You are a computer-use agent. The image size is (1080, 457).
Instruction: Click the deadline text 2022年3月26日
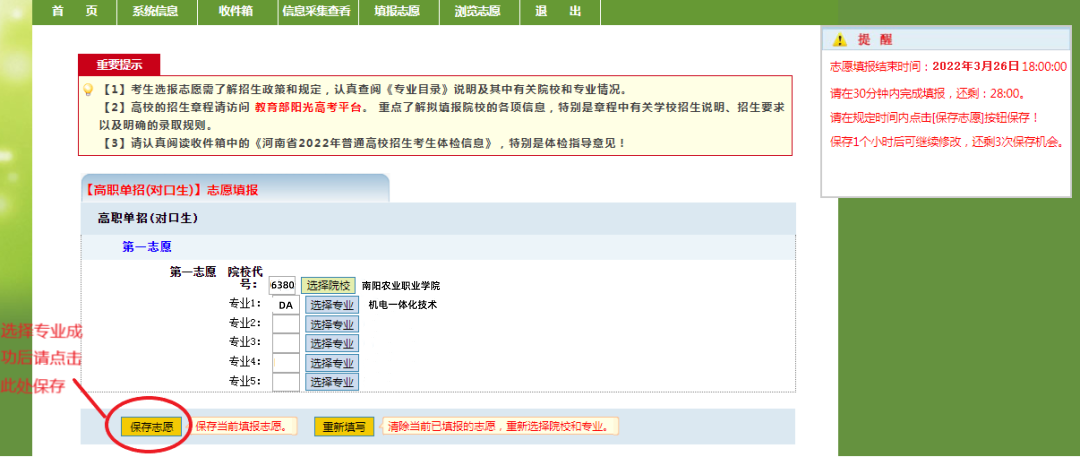[x=975, y=67]
